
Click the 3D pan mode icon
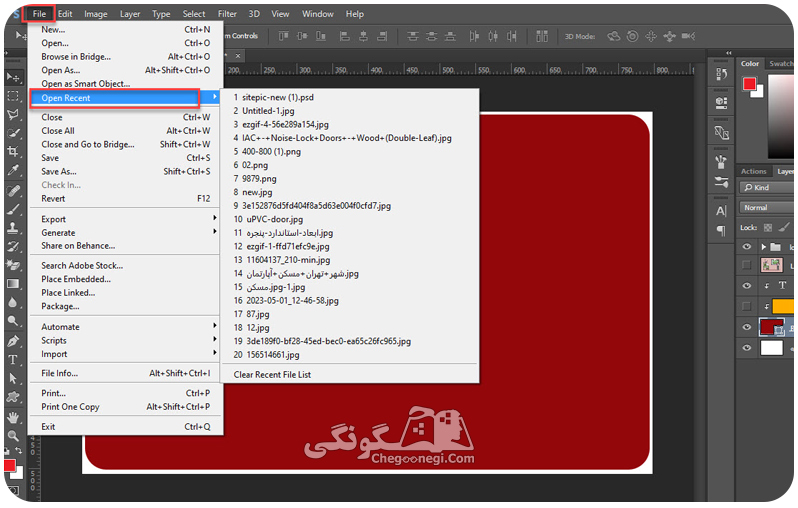pos(651,36)
